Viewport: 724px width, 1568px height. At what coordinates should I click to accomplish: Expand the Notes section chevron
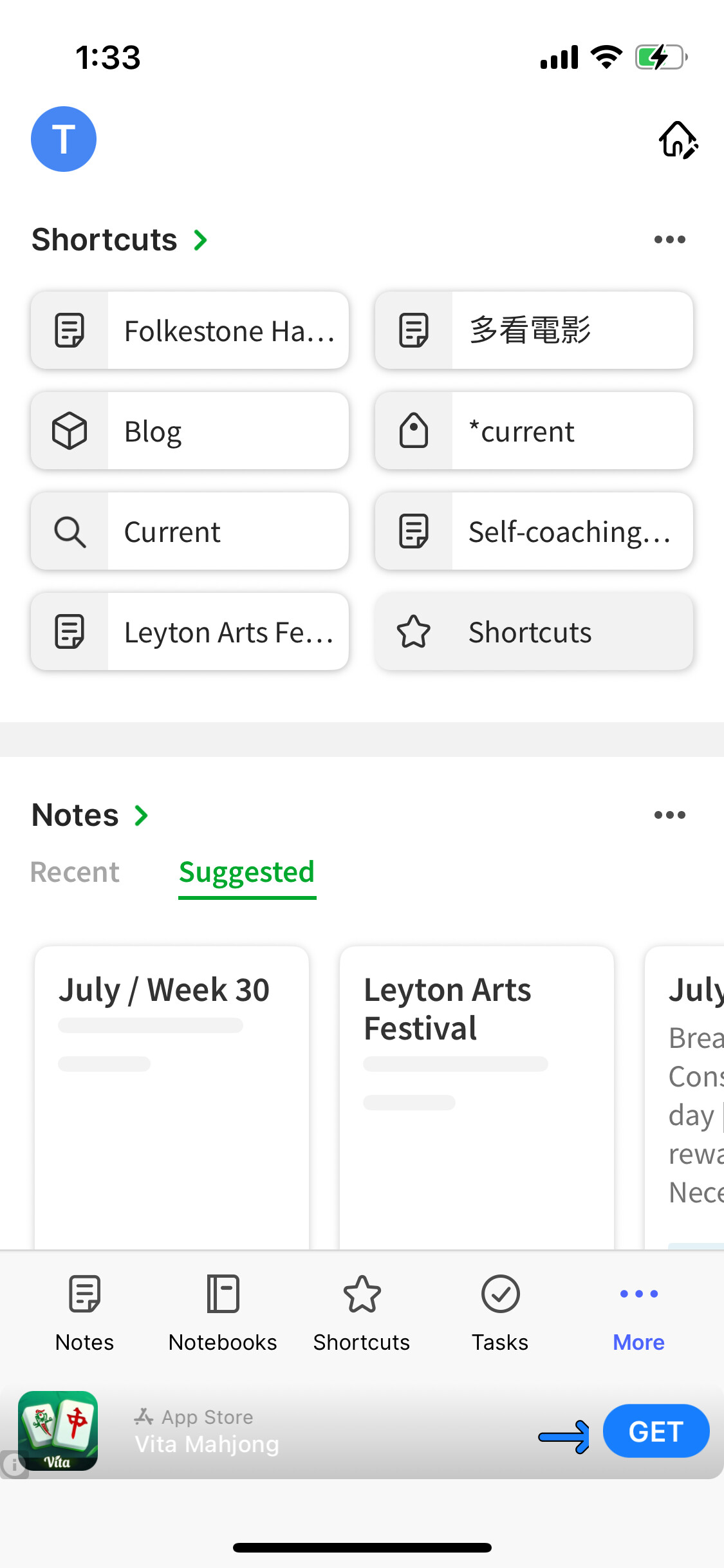pyautogui.click(x=142, y=816)
